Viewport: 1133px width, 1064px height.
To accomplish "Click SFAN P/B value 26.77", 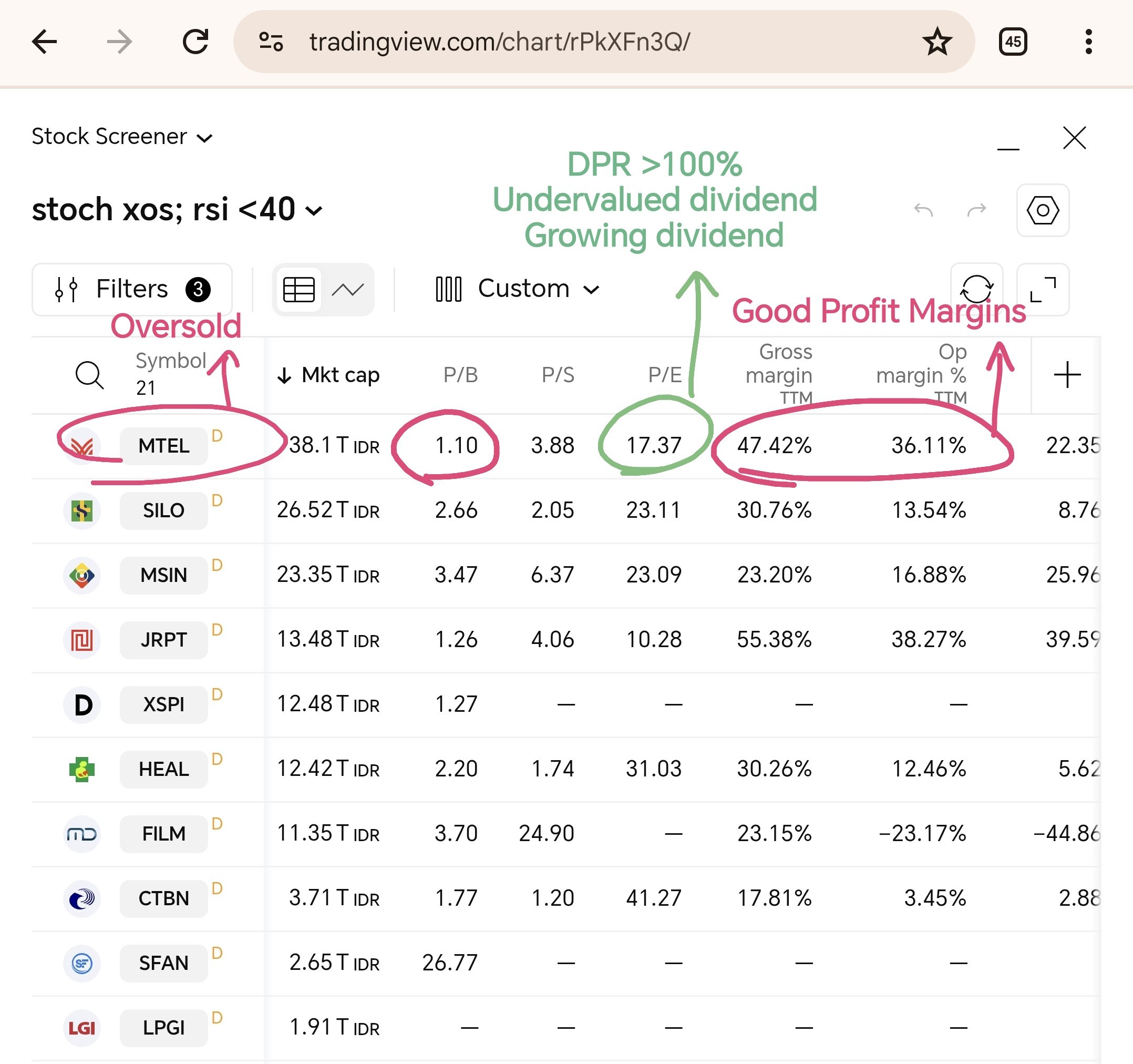I will click(x=450, y=963).
